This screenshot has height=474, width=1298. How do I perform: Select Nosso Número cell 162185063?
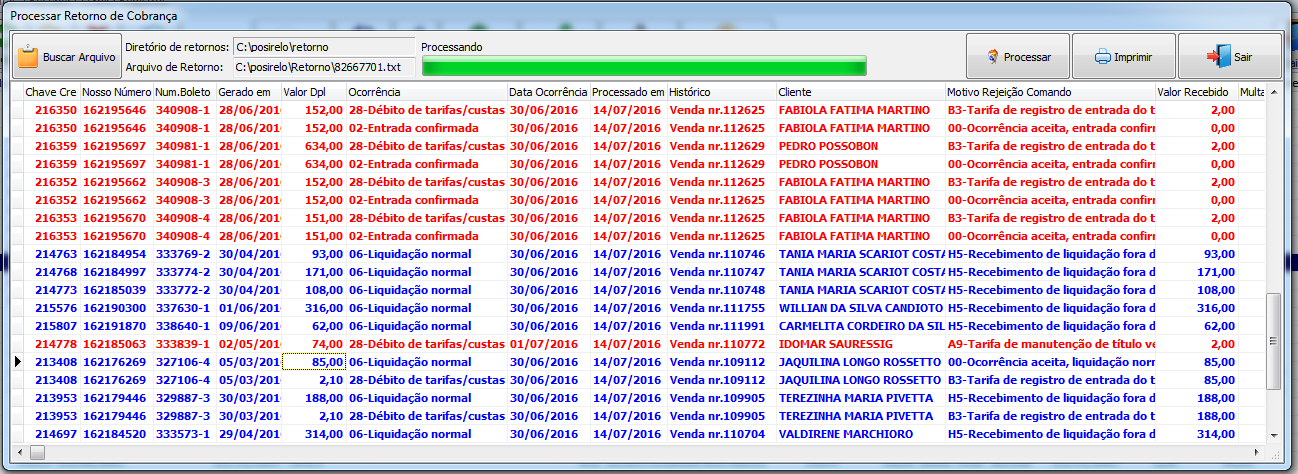[116, 344]
